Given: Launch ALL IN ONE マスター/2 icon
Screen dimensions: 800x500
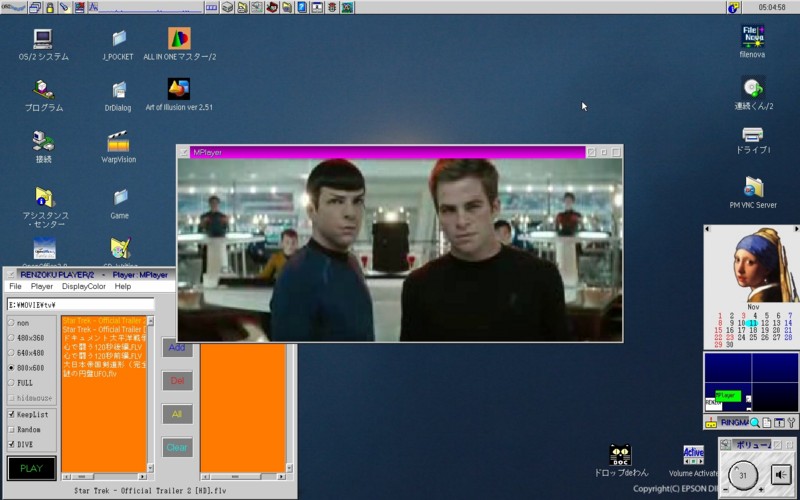Looking at the screenshot, I should click(x=179, y=38).
